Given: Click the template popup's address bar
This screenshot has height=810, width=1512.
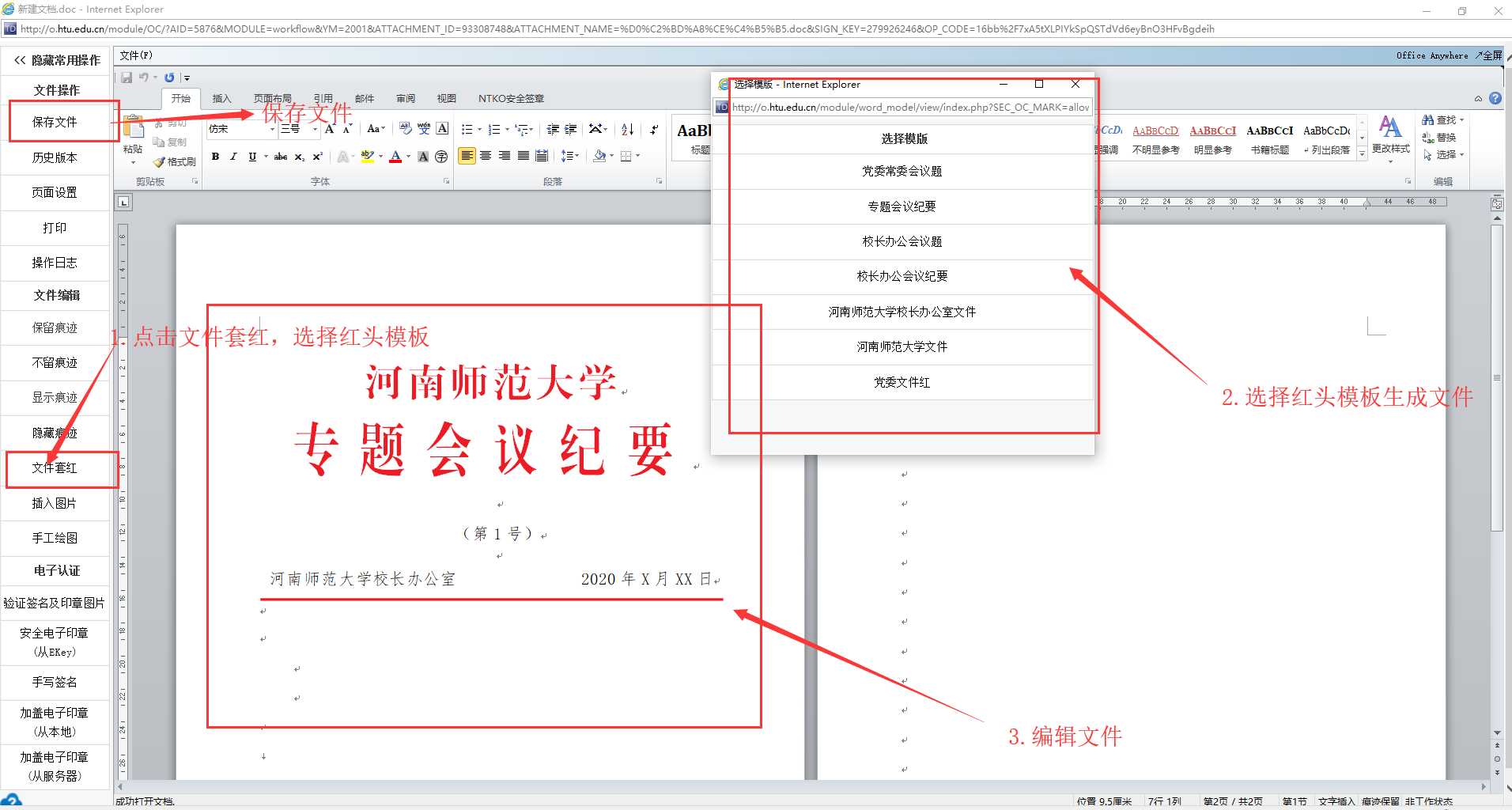Looking at the screenshot, I should coord(909,108).
